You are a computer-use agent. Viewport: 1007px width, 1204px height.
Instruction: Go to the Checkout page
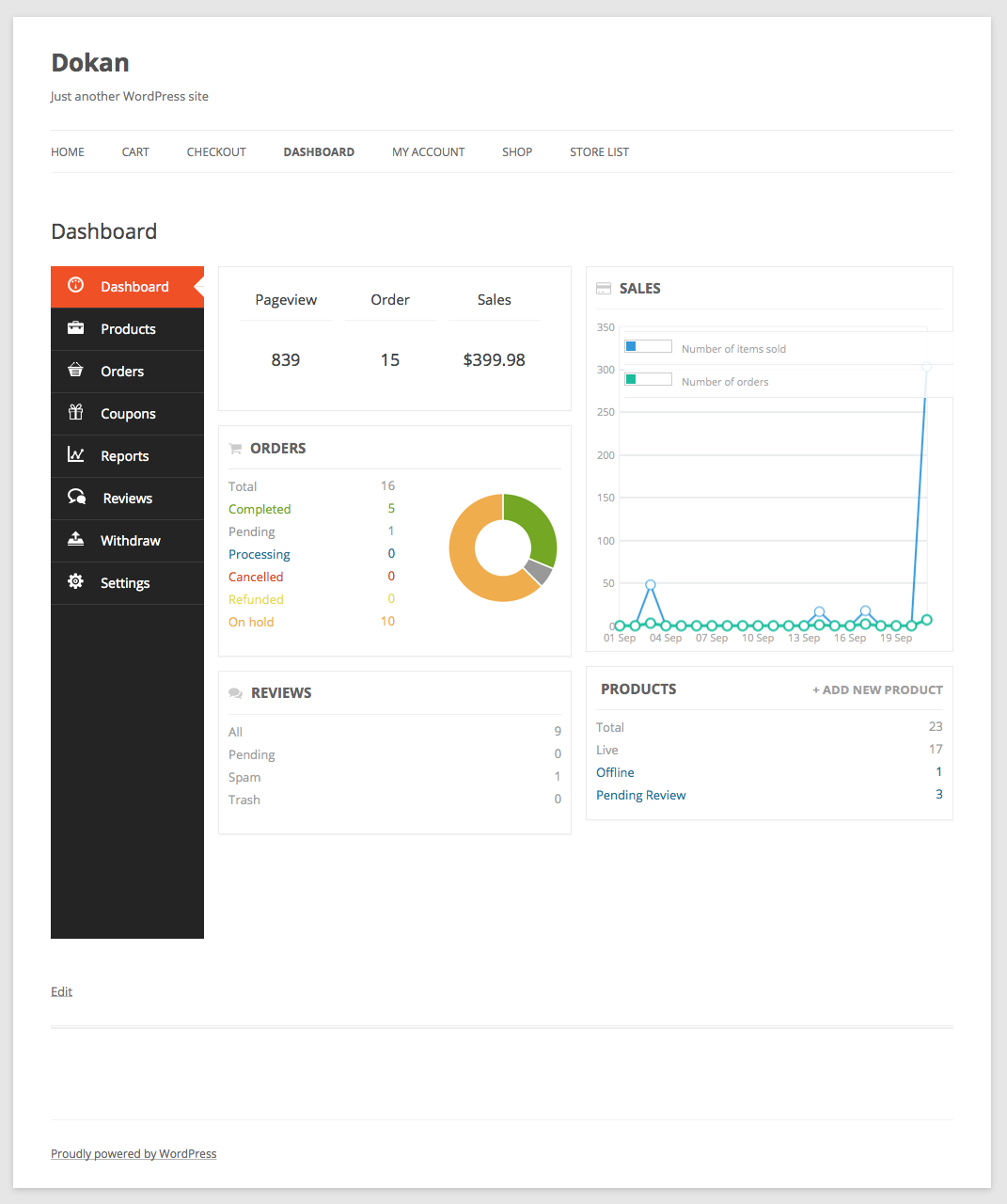216,151
